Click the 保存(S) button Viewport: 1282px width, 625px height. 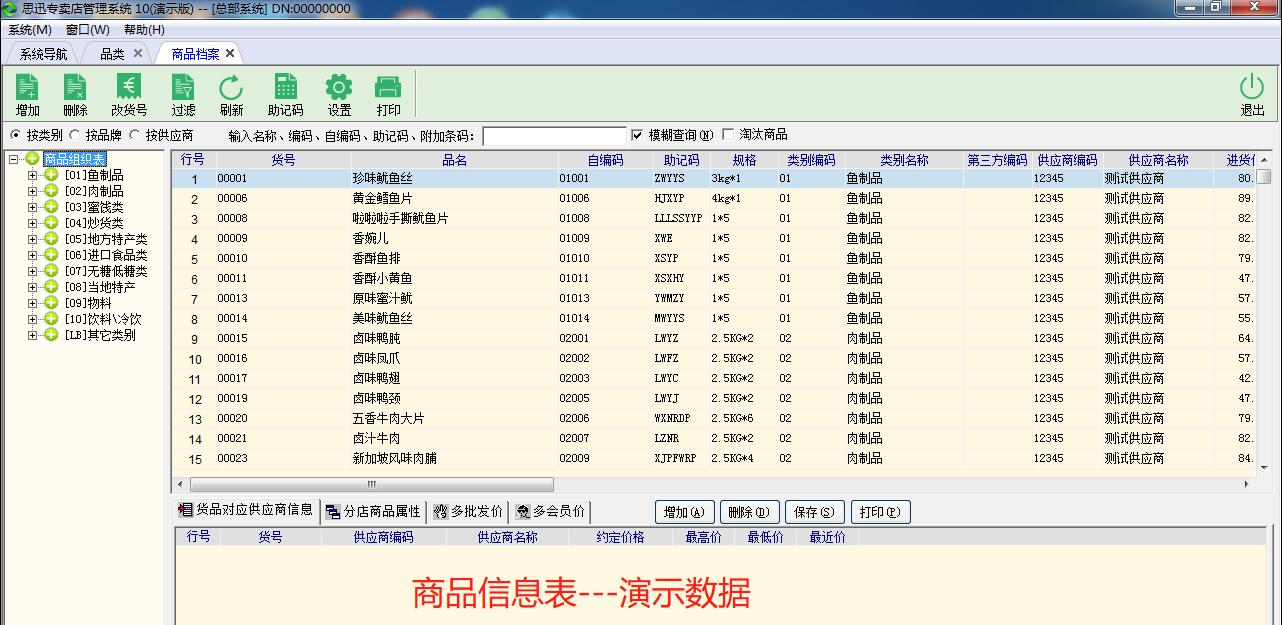(814, 511)
